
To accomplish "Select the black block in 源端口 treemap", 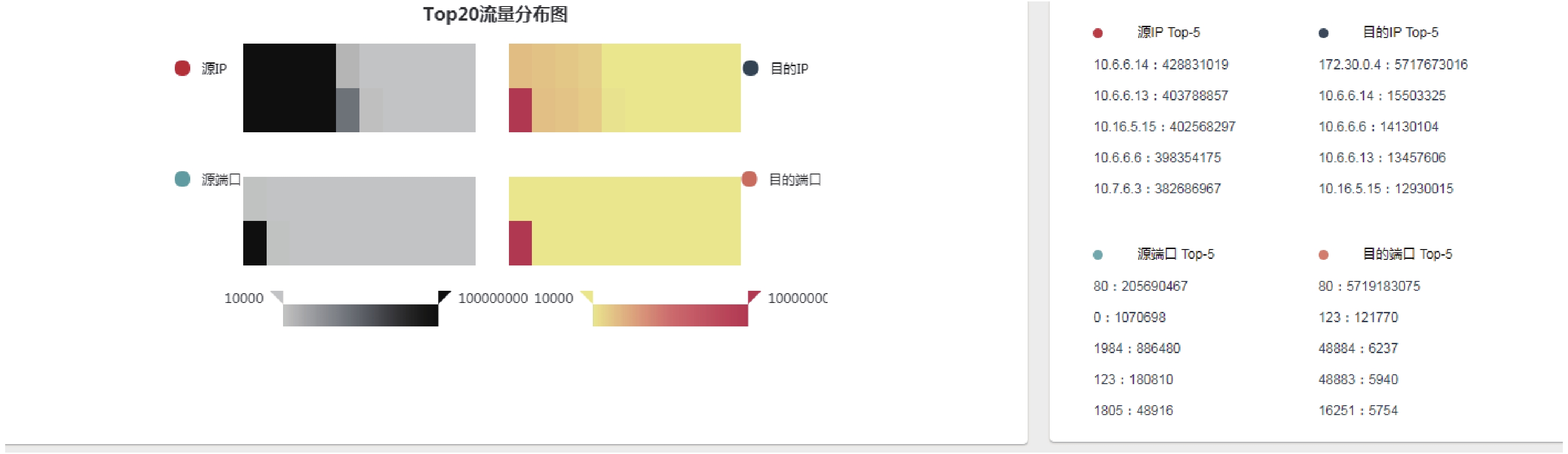I will click(x=254, y=243).
